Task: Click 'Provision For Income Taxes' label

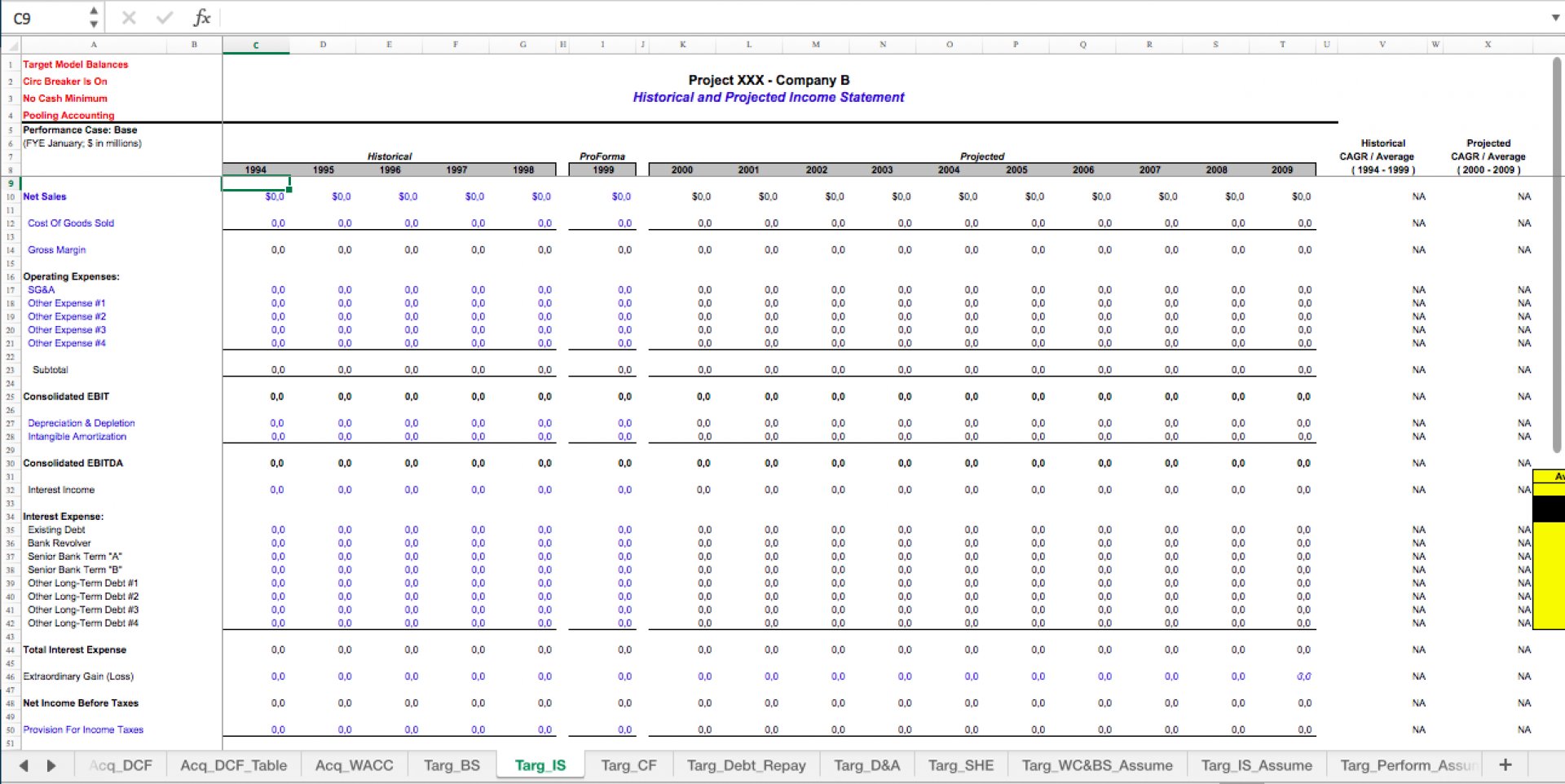Action: (x=83, y=730)
